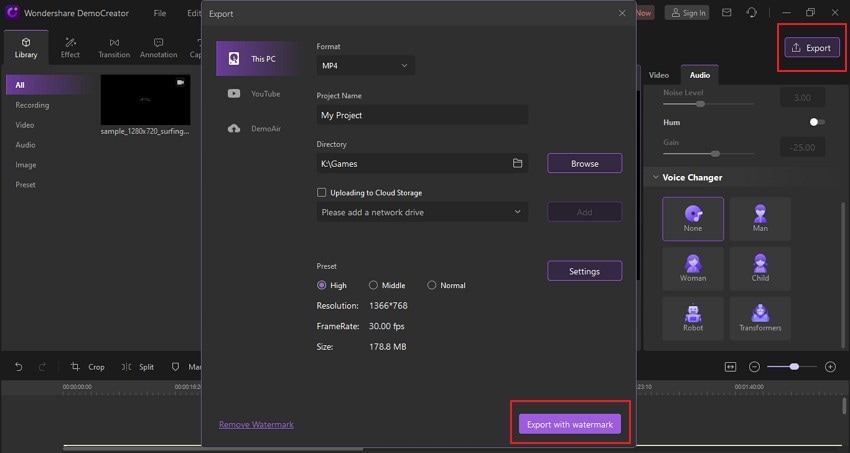Image resolution: width=850 pixels, height=453 pixels.
Task: Expand the network drive dropdown
Action: 422,212
